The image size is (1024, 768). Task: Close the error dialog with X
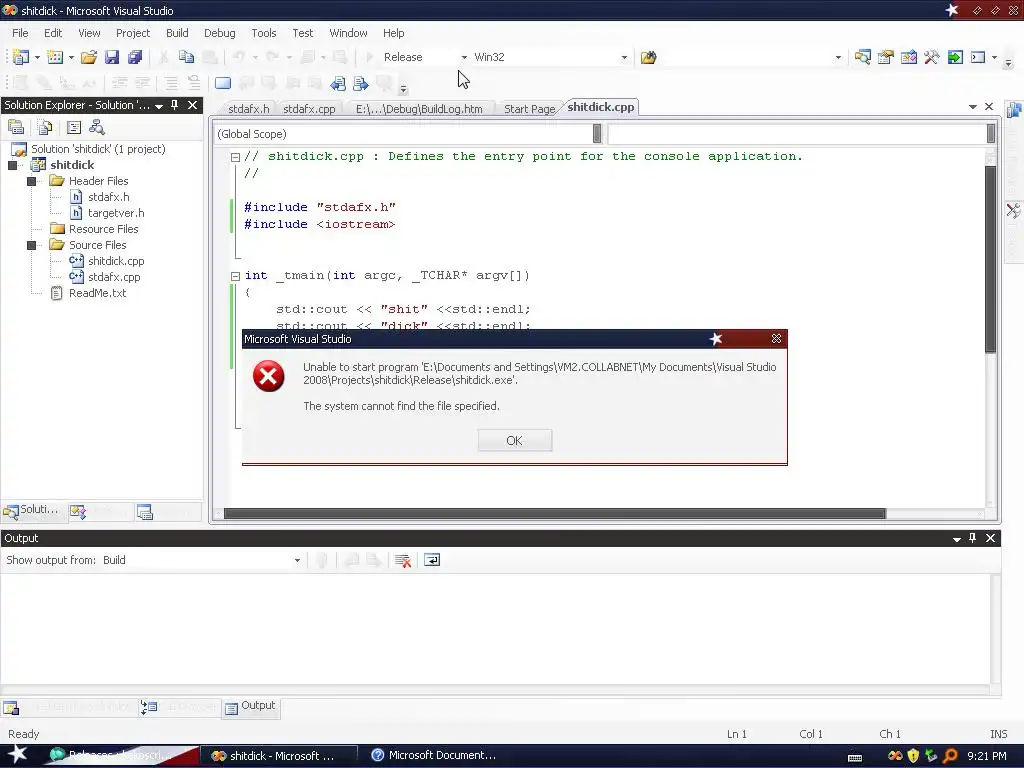tap(776, 338)
